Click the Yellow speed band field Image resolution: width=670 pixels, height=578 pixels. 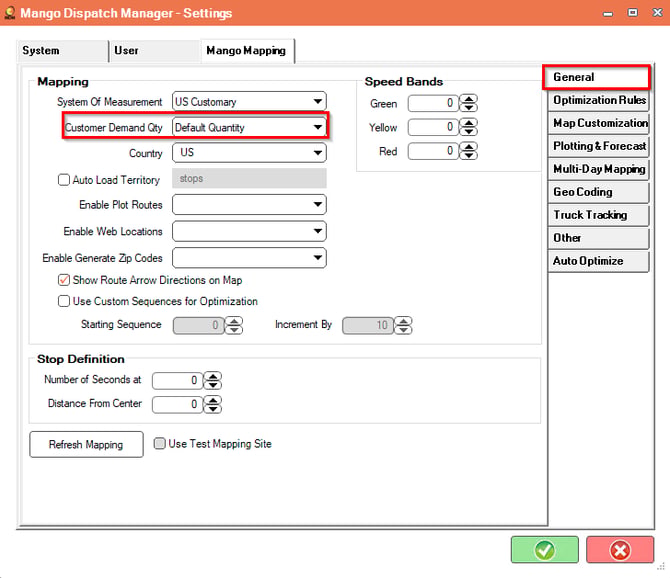pos(433,127)
